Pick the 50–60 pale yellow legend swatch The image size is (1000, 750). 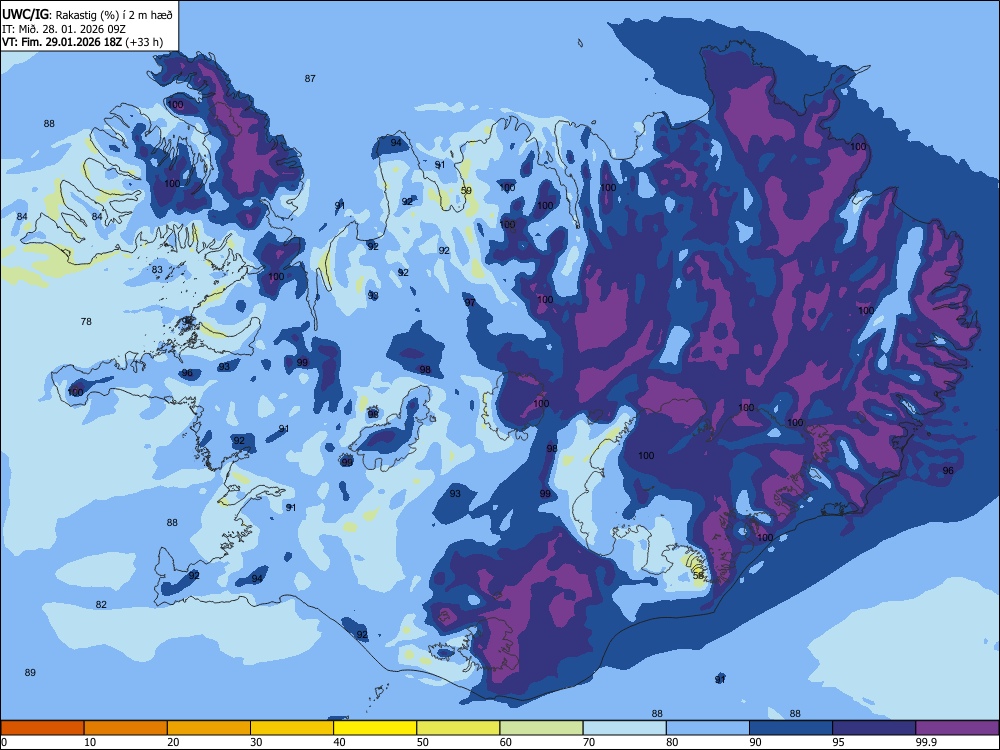point(458,728)
